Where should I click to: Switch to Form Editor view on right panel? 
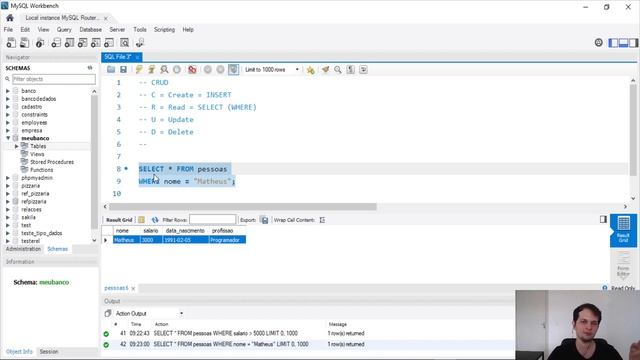pyautogui.click(x=623, y=265)
